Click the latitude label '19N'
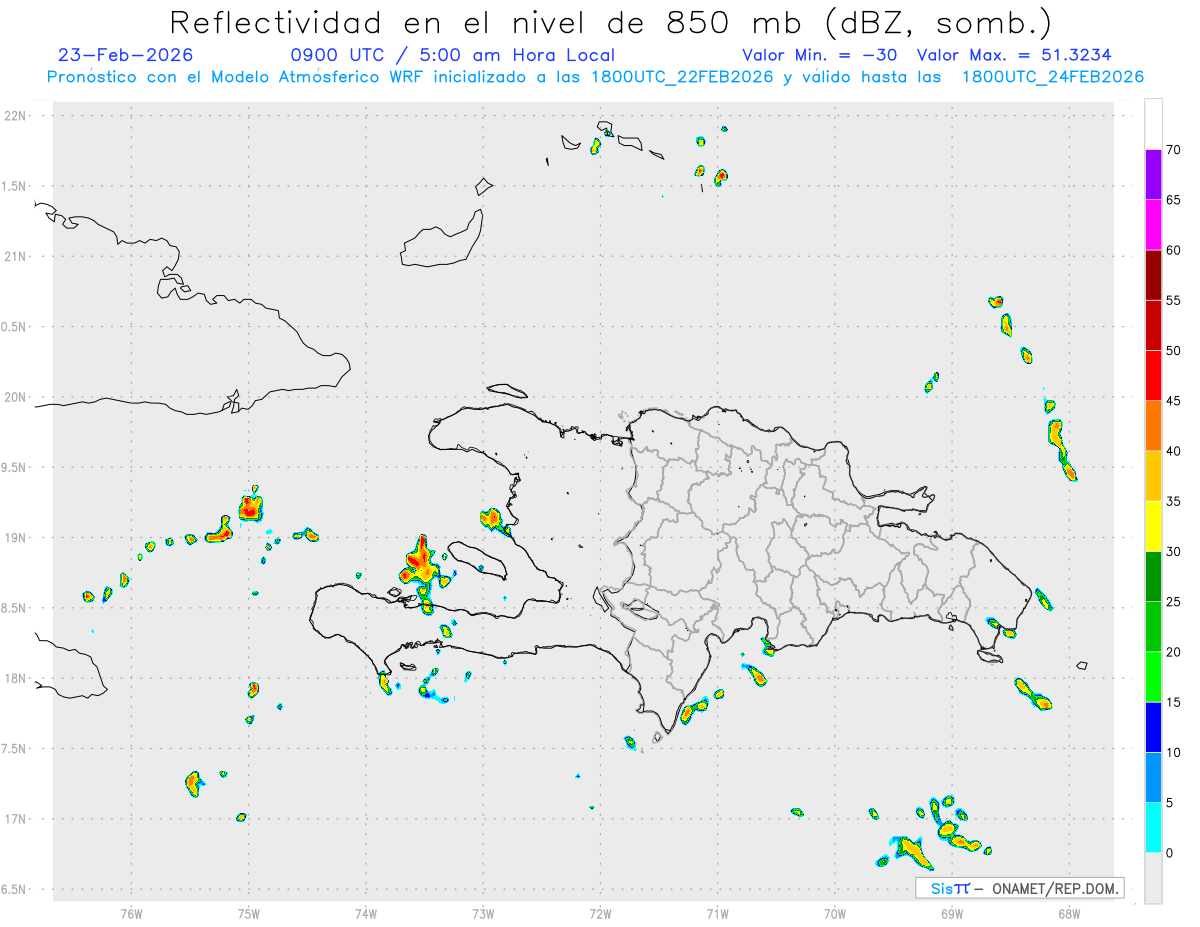This screenshot has height=927, width=1200. click(x=17, y=538)
